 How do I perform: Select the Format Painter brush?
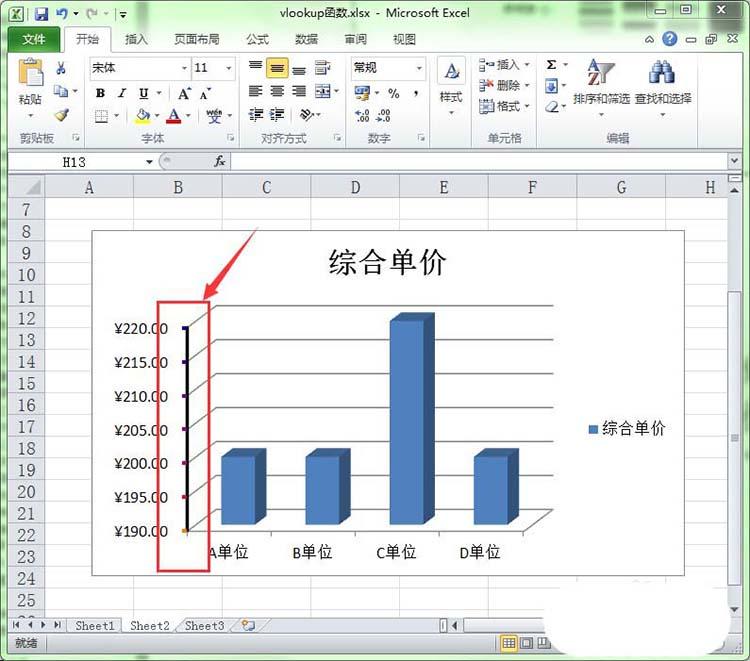tap(61, 115)
